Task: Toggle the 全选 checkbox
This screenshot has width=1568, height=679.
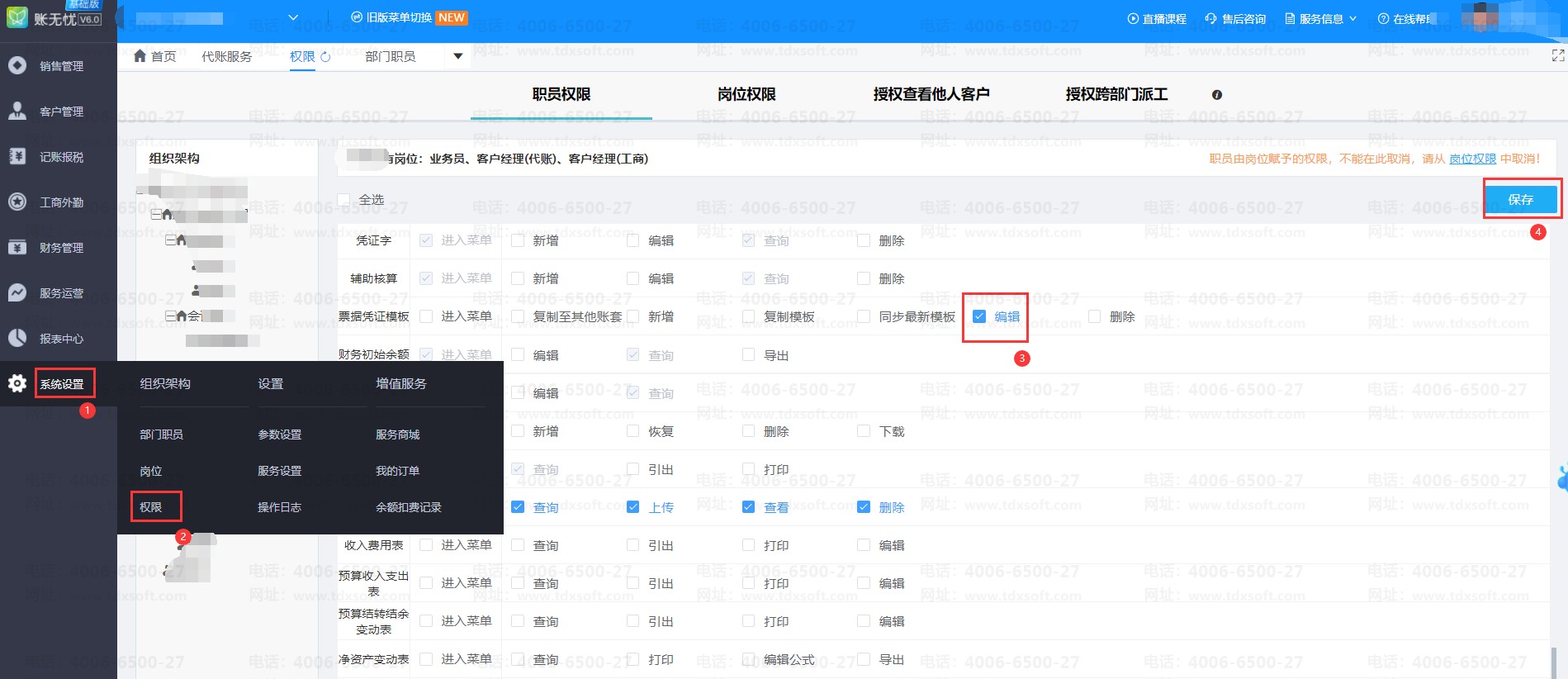Action: coord(344,199)
